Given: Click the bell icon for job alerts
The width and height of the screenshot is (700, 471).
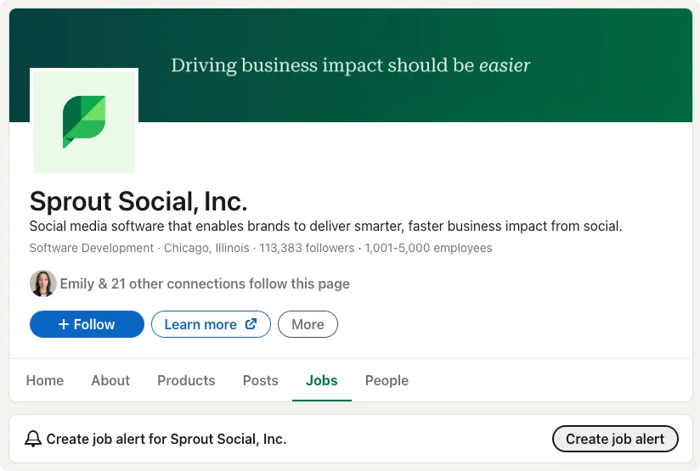Looking at the screenshot, I should [33, 439].
